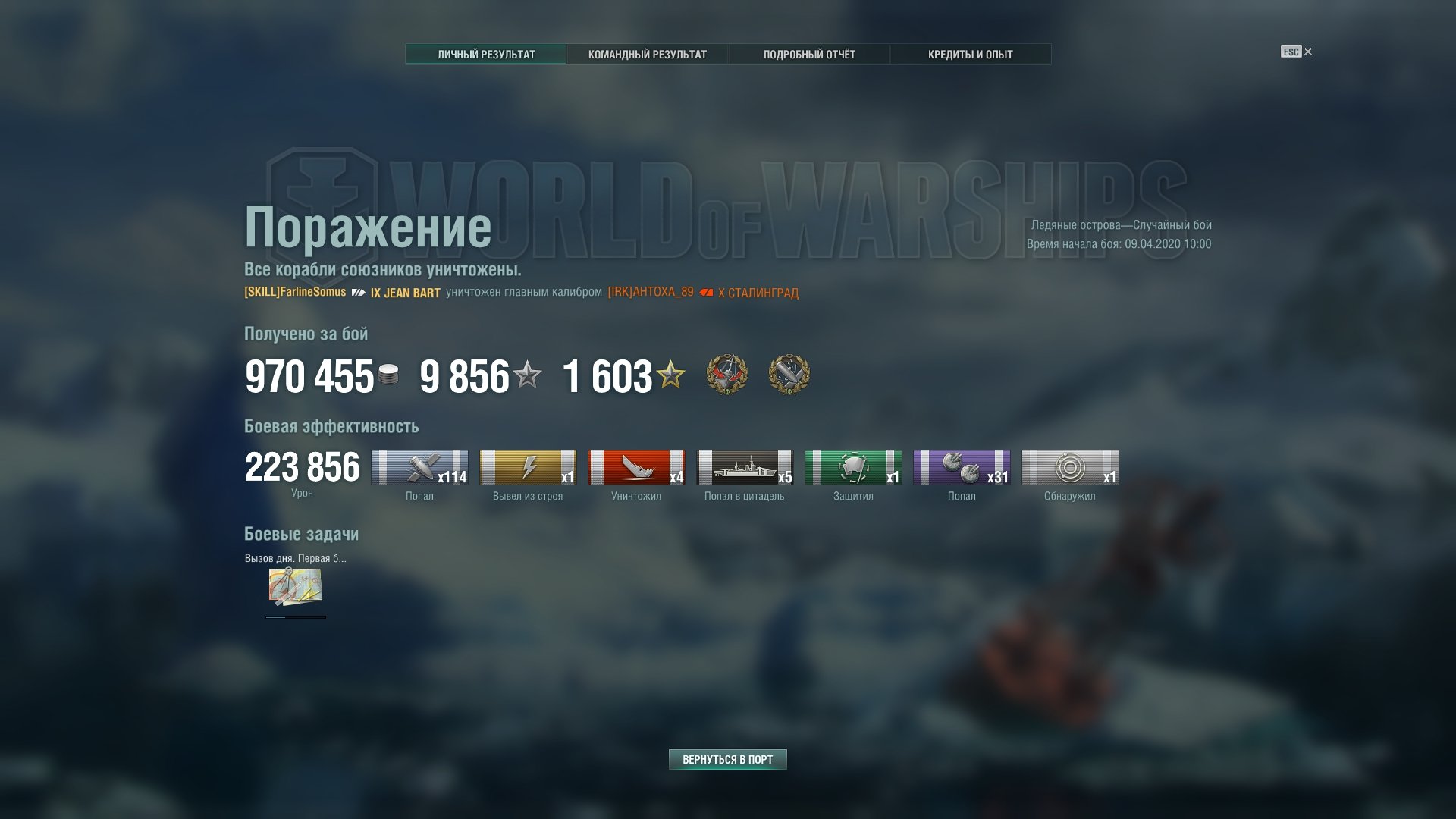Viewport: 1456px width, 819px height.
Task: Click the main battery hits ribbon x114
Action: pos(419,467)
